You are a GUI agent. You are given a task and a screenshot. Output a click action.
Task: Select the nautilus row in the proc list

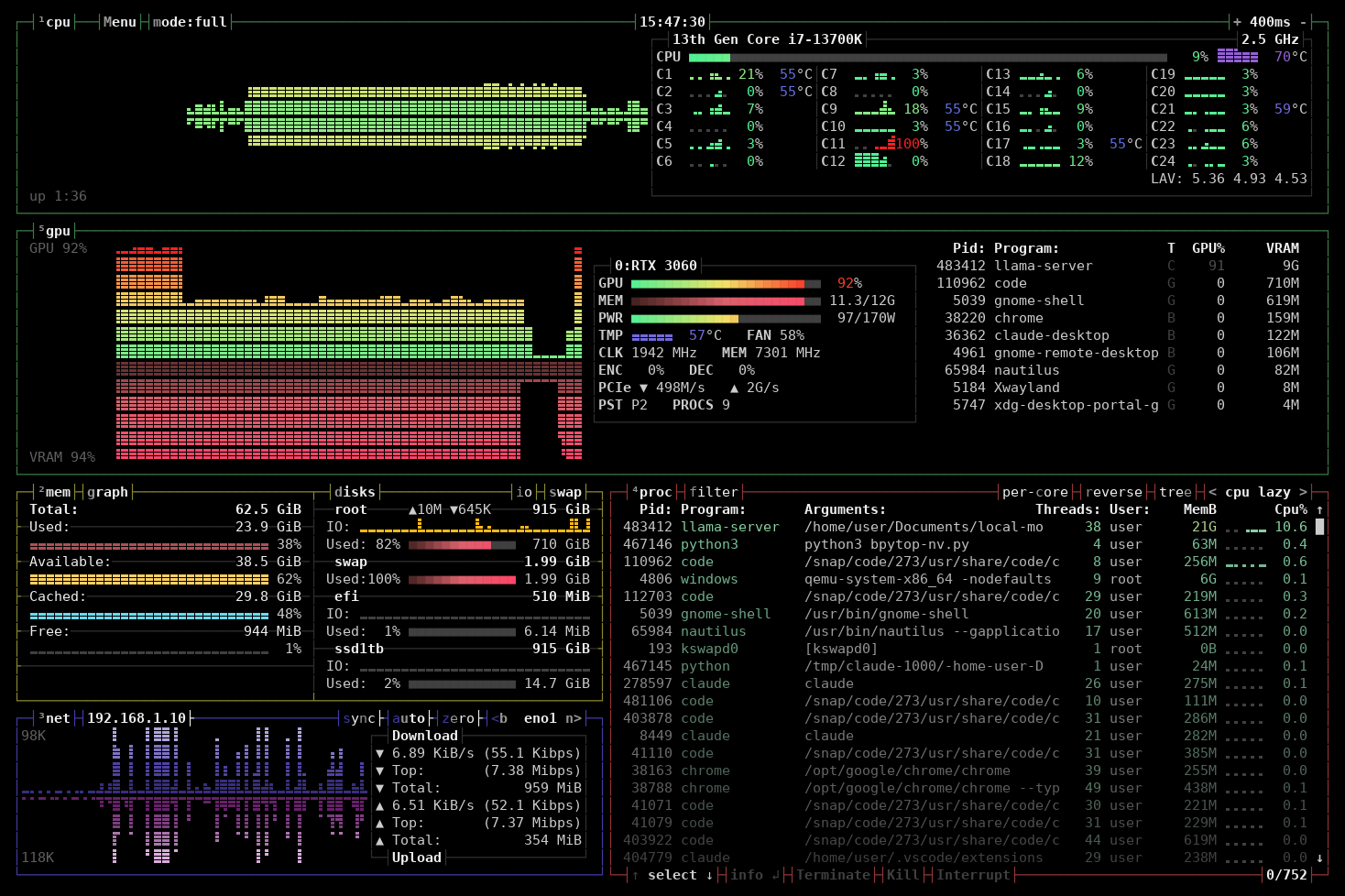click(x=965, y=631)
